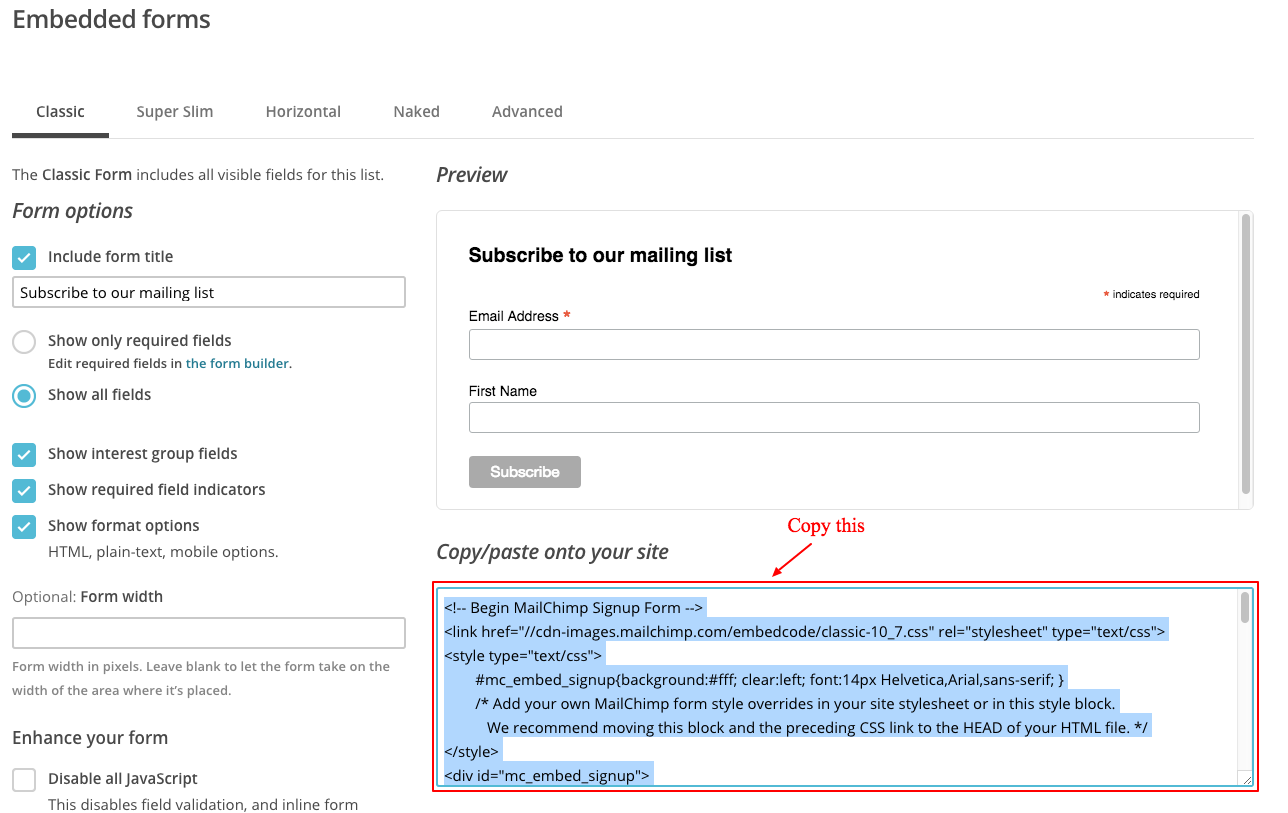Screen dimensions: 1288x813
Task: Uncheck the Include form title checkbox
Action: point(25,258)
